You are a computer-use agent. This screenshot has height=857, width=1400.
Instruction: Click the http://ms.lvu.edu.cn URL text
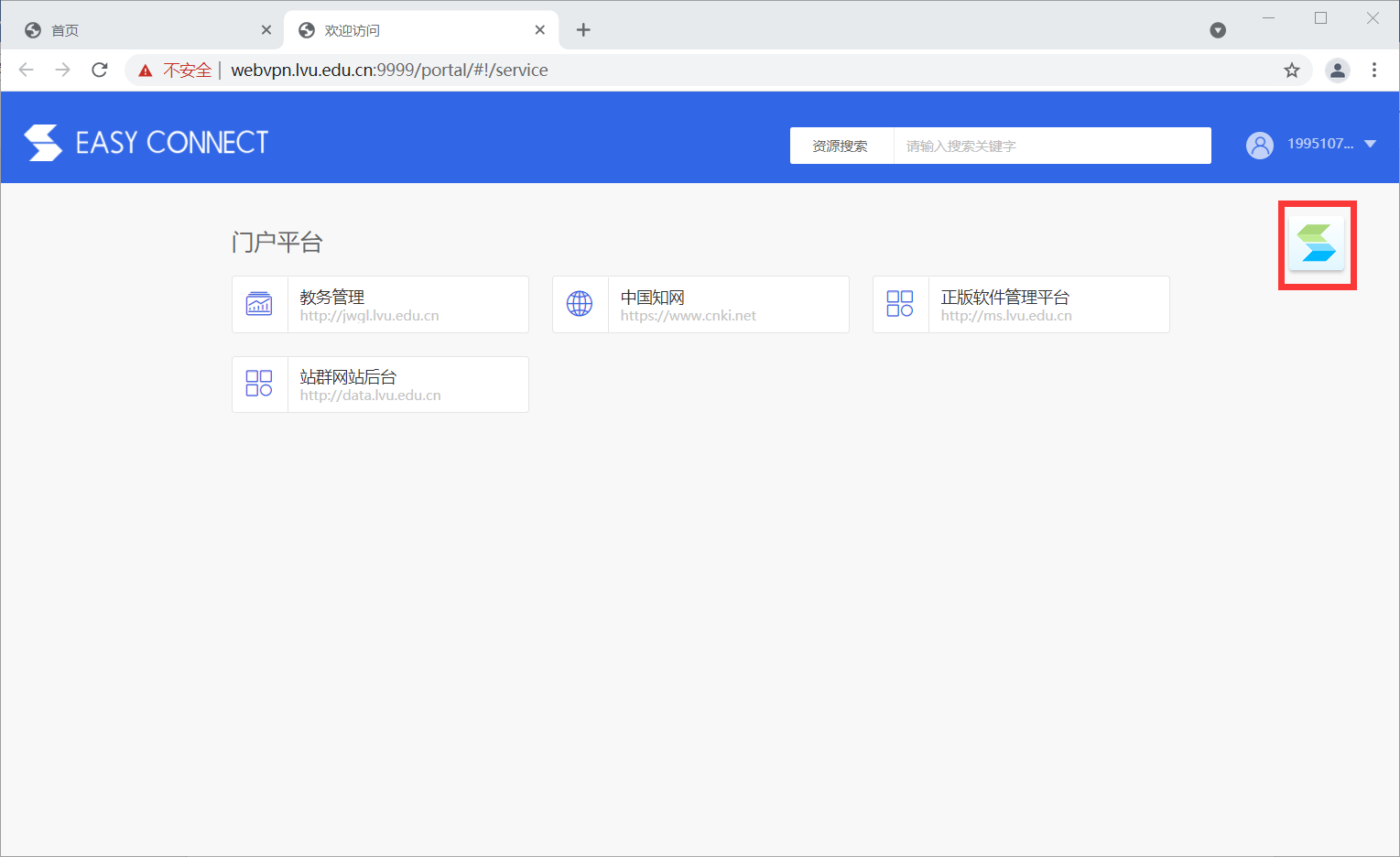pos(1006,316)
